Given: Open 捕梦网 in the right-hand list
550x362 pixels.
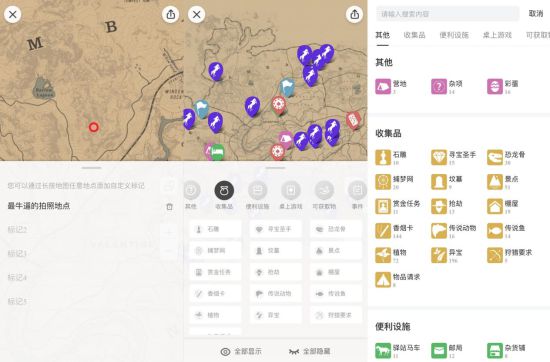Looking at the screenshot, I should point(393,182).
